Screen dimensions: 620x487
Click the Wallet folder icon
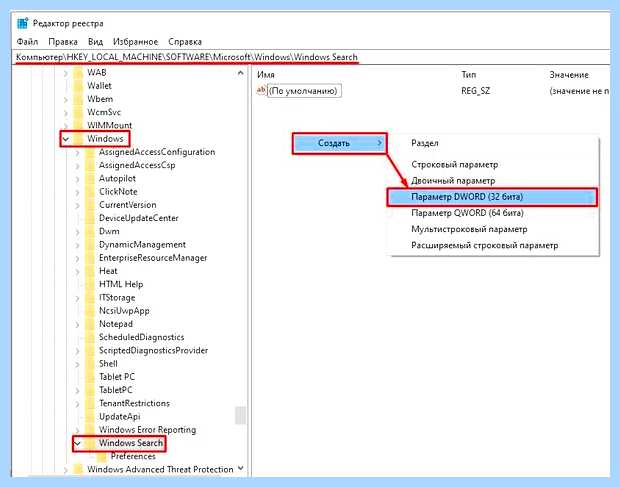tap(79, 86)
